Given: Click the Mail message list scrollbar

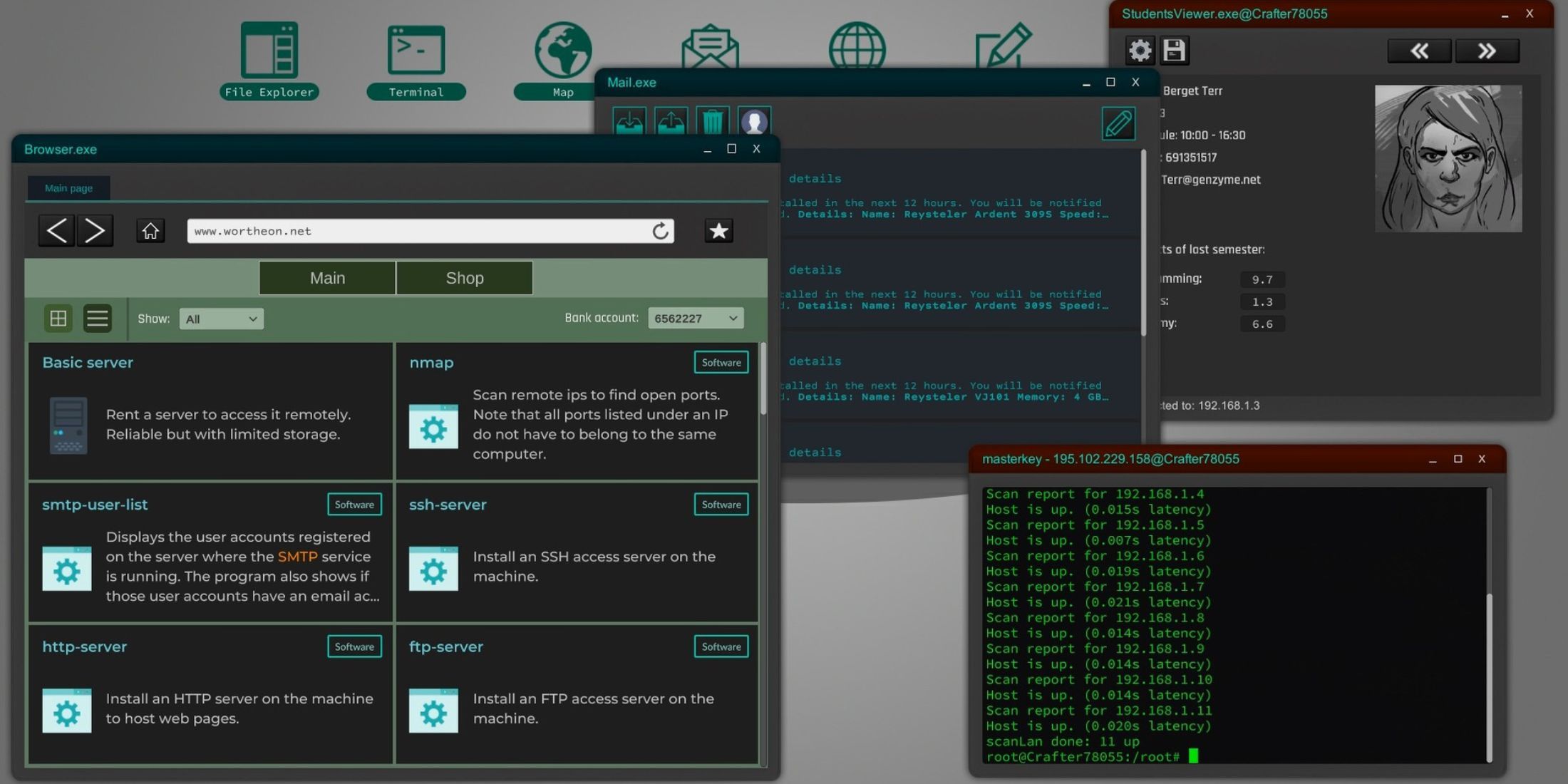Looking at the screenshot, I should point(1144,242).
